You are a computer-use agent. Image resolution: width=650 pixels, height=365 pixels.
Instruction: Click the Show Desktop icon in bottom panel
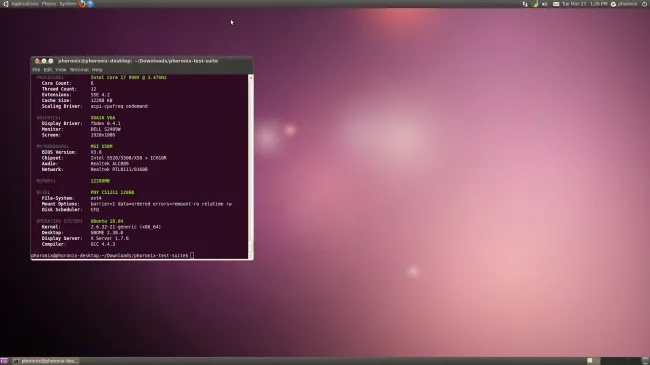[4, 361]
